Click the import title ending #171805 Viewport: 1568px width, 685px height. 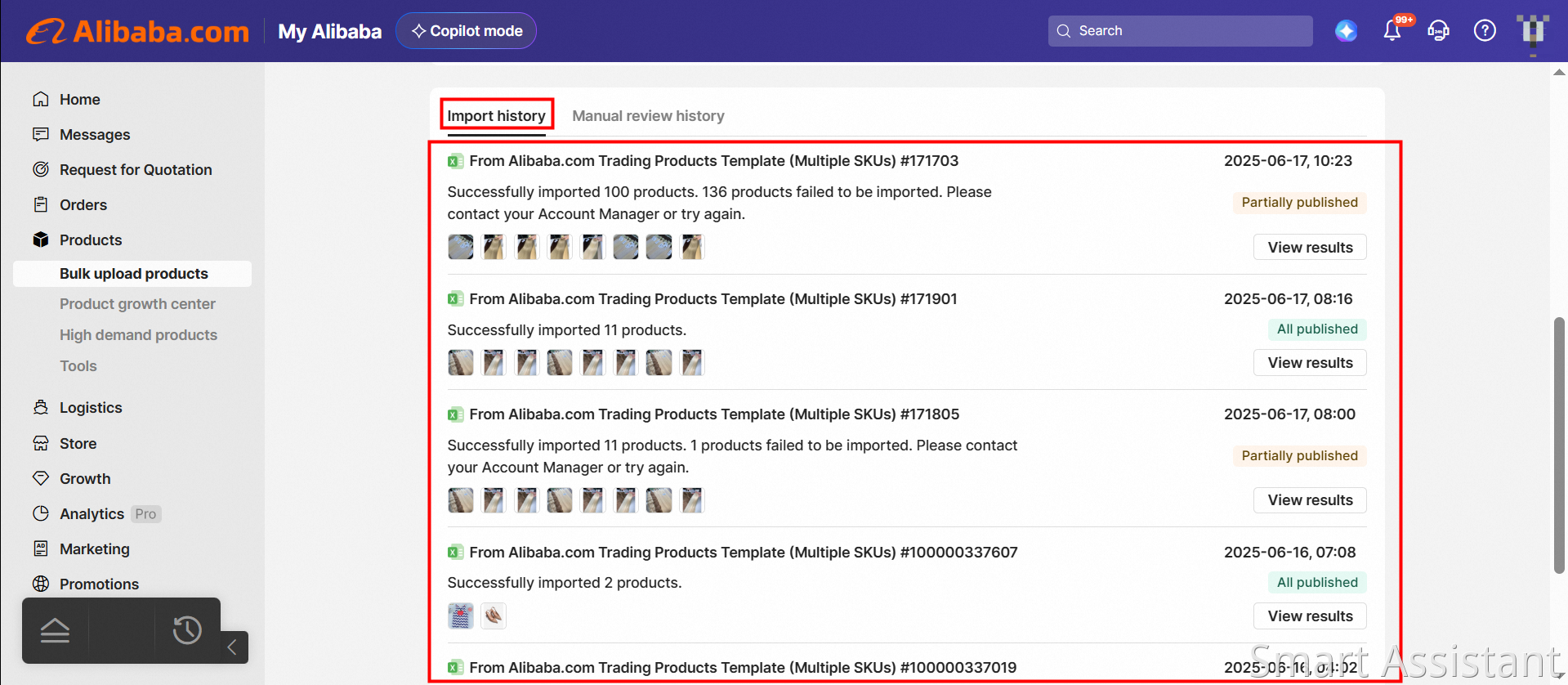[714, 414]
